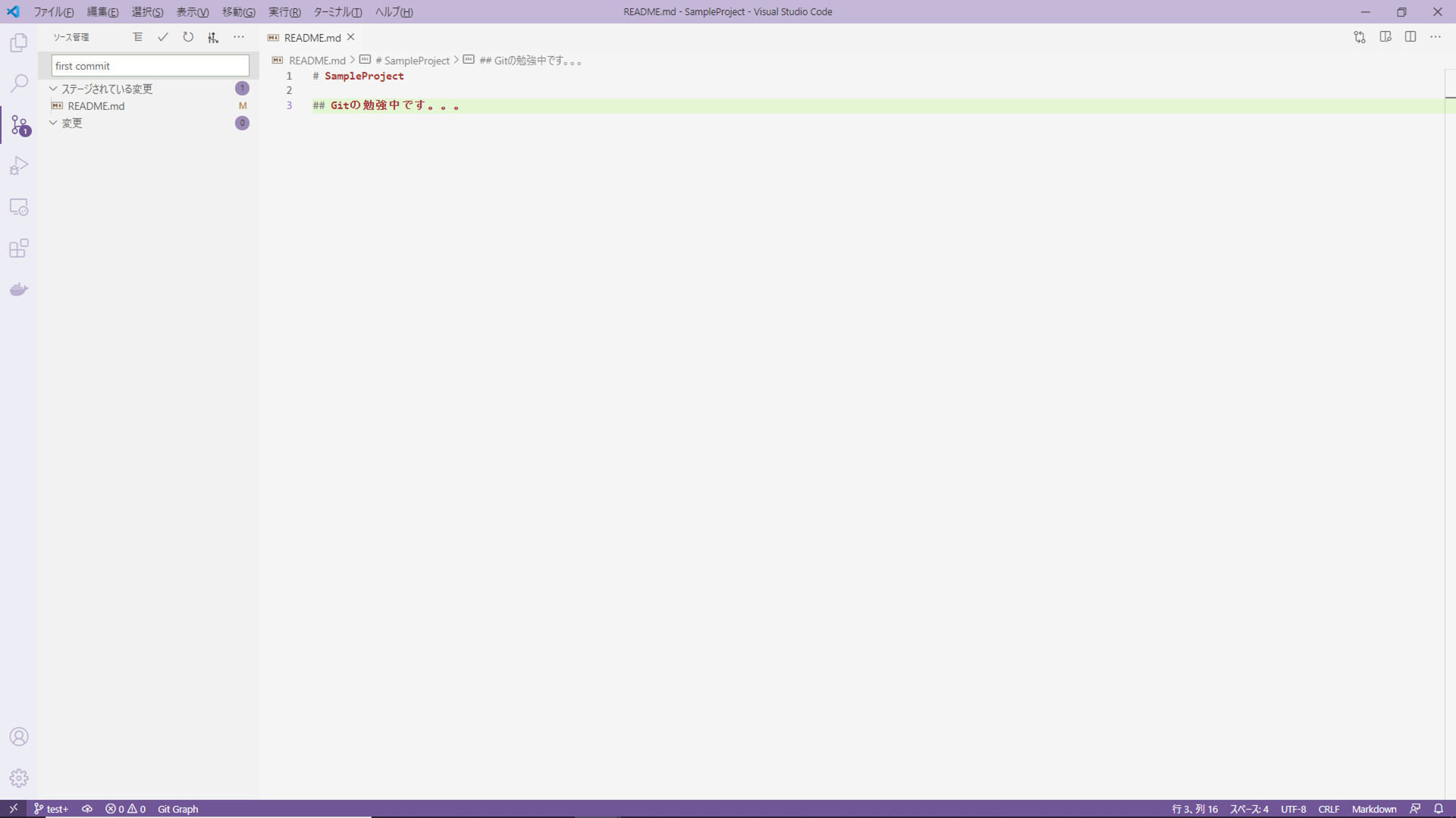Open the Source Control view
The width and height of the screenshot is (1456, 818).
[x=18, y=125]
